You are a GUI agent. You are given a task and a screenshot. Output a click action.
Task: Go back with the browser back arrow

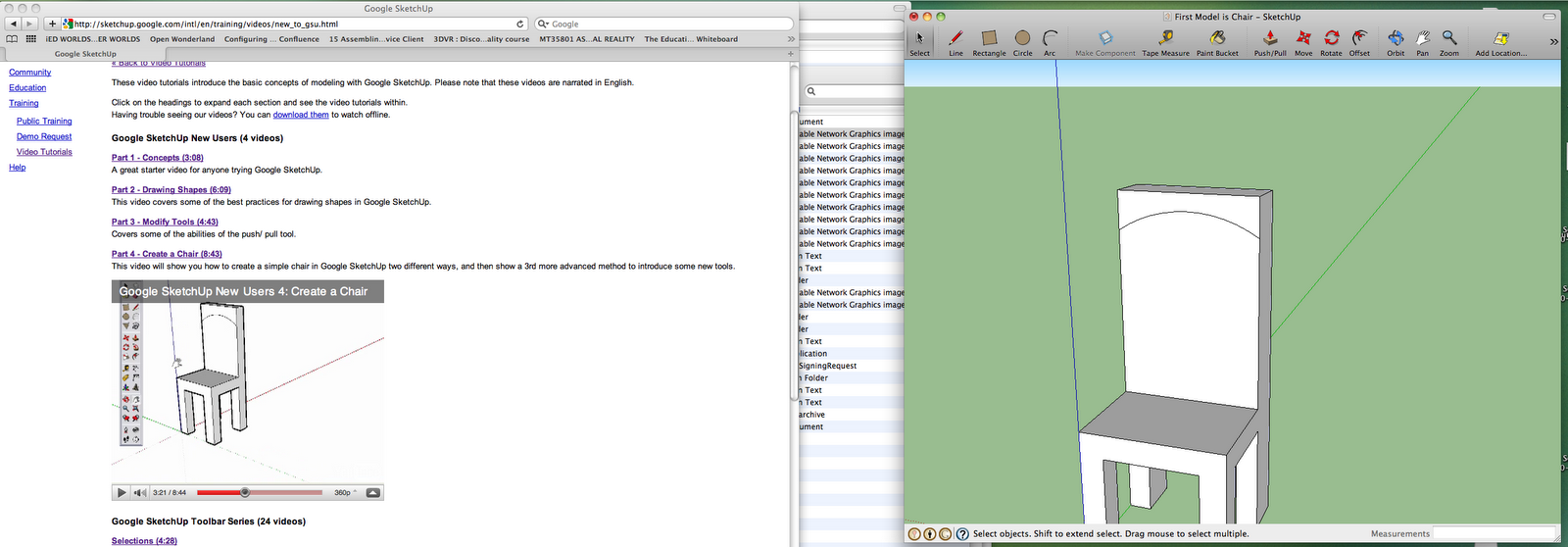14,24
